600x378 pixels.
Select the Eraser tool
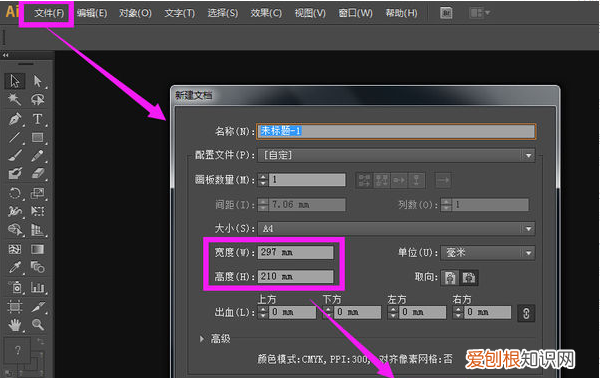[37, 174]
